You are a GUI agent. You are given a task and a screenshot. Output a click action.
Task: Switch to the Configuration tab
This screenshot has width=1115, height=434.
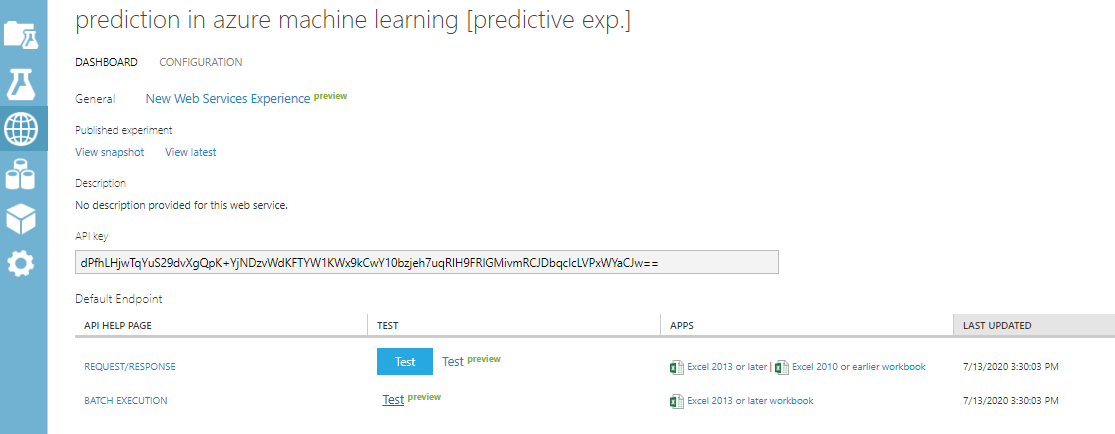pos(200,62)
